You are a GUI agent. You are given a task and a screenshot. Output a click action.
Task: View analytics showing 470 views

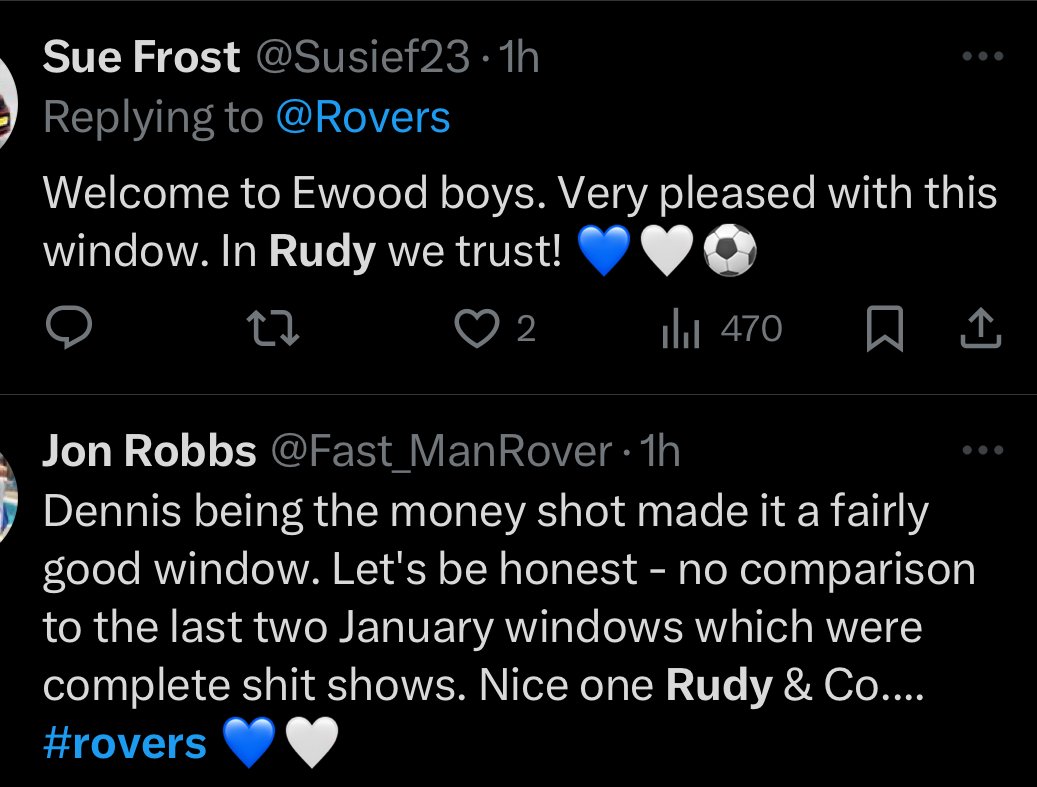click(722, 329)
